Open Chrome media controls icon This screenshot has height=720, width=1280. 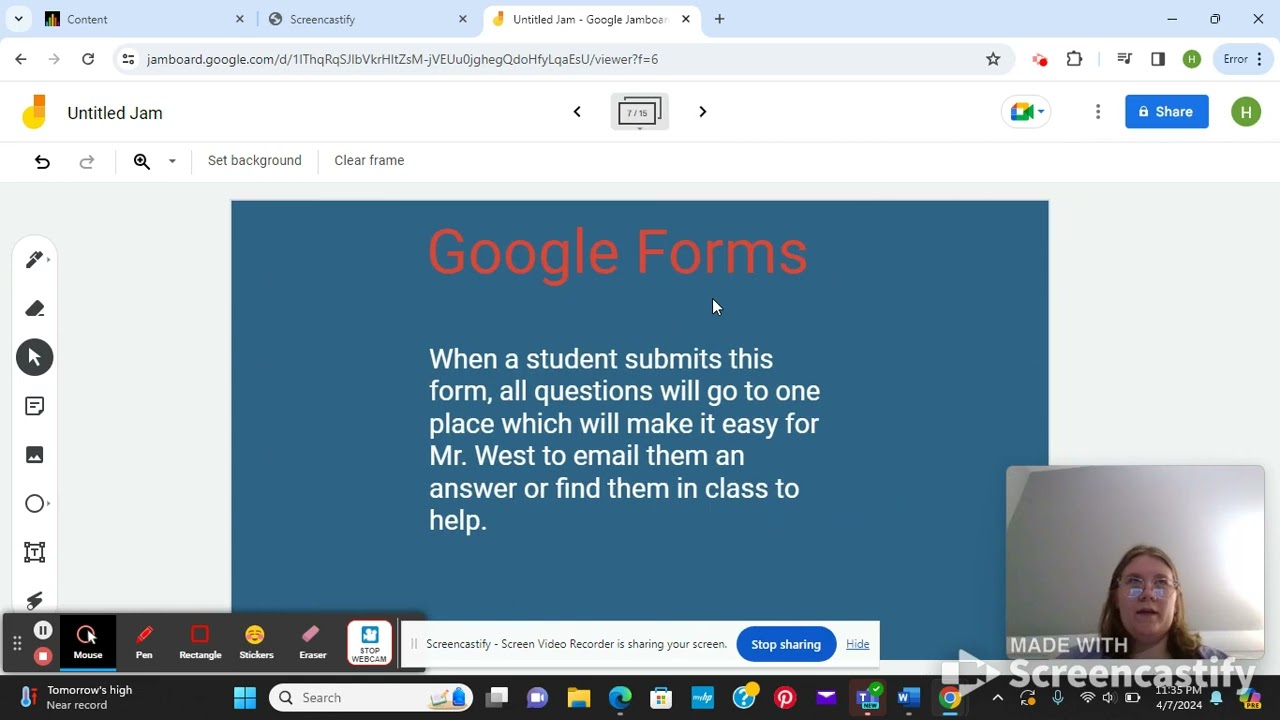click(x=1124, y=59)
